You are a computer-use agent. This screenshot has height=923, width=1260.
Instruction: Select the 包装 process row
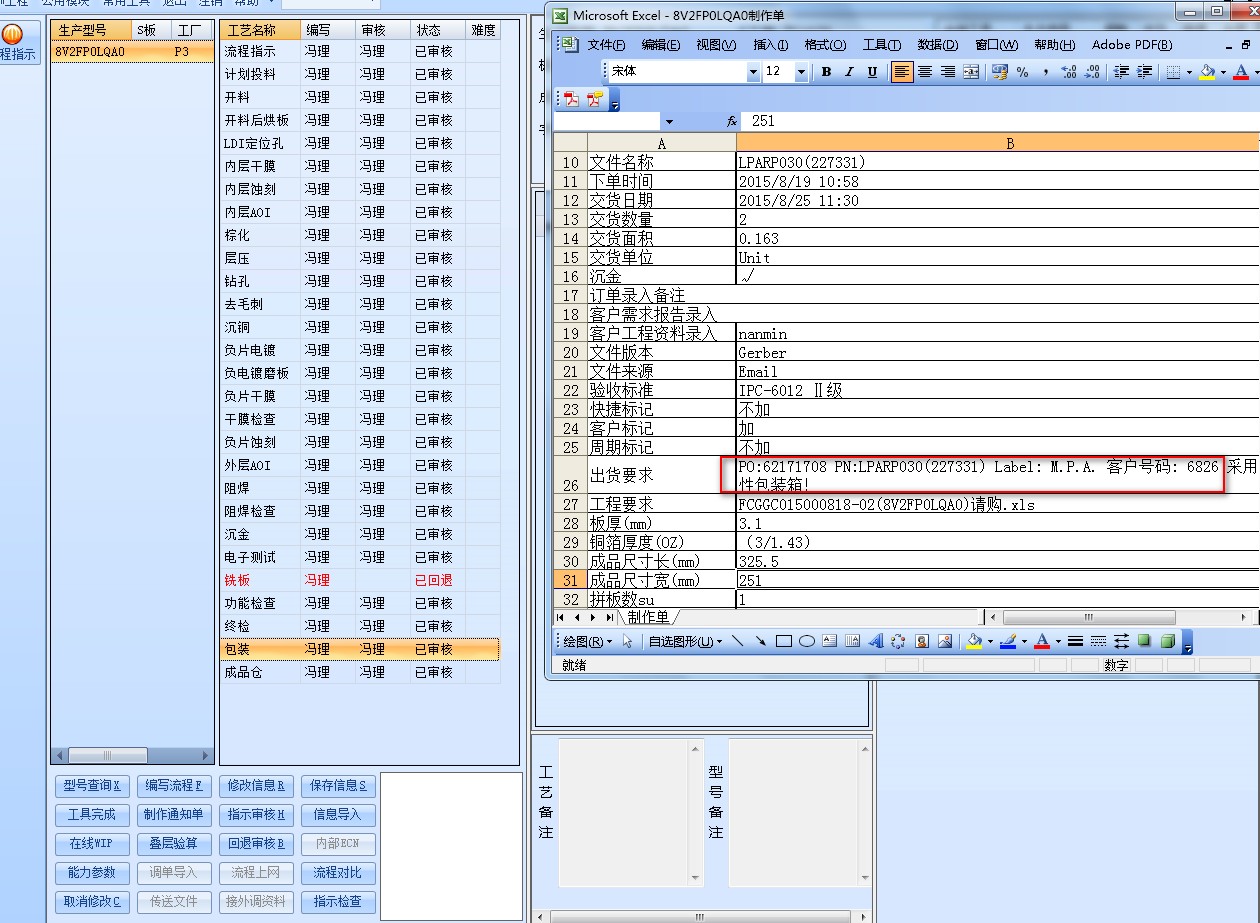pyautogui.click(x=360, y=649)
